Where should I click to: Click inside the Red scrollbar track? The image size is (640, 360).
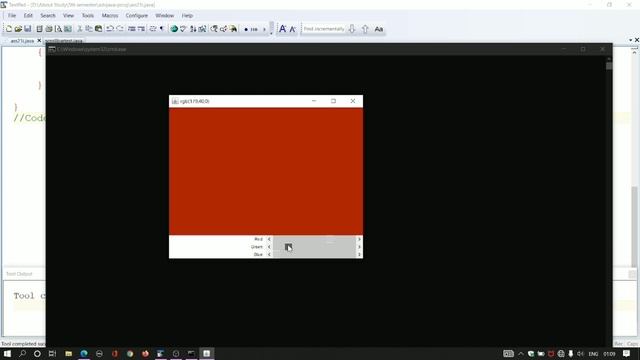click(314, 239)
